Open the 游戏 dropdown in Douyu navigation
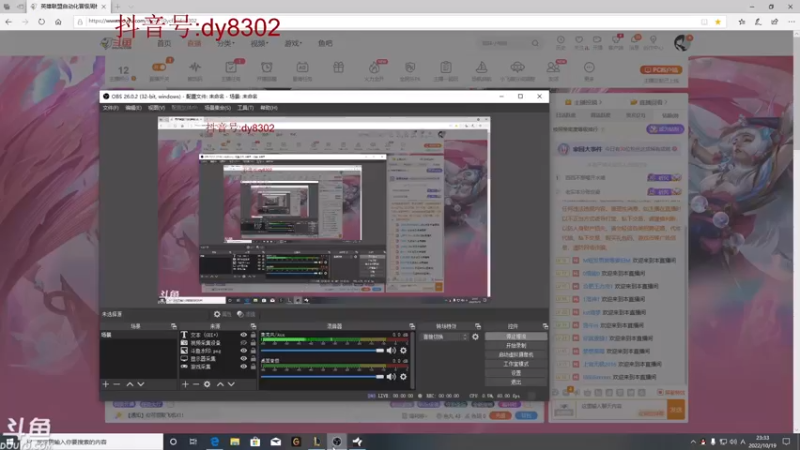The width and height of the screenshot is (800, 450). pos(293,43)
